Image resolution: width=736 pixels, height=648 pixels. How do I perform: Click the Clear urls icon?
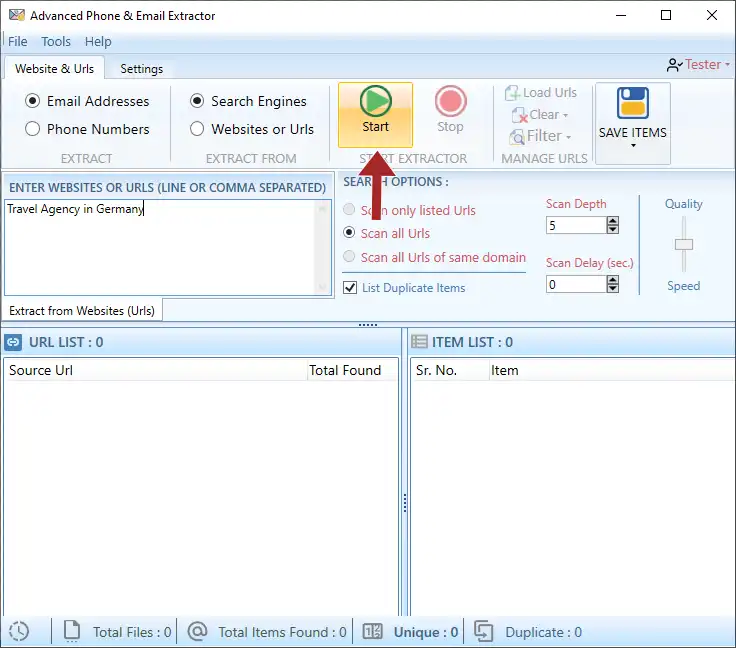click(520, 115)
